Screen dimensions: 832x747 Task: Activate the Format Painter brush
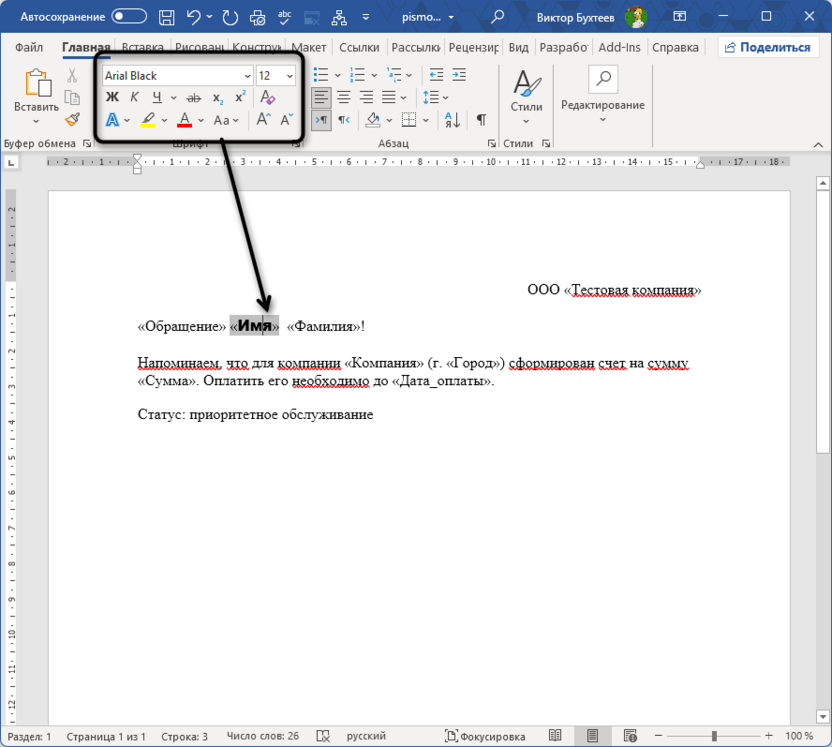(72, 120)
